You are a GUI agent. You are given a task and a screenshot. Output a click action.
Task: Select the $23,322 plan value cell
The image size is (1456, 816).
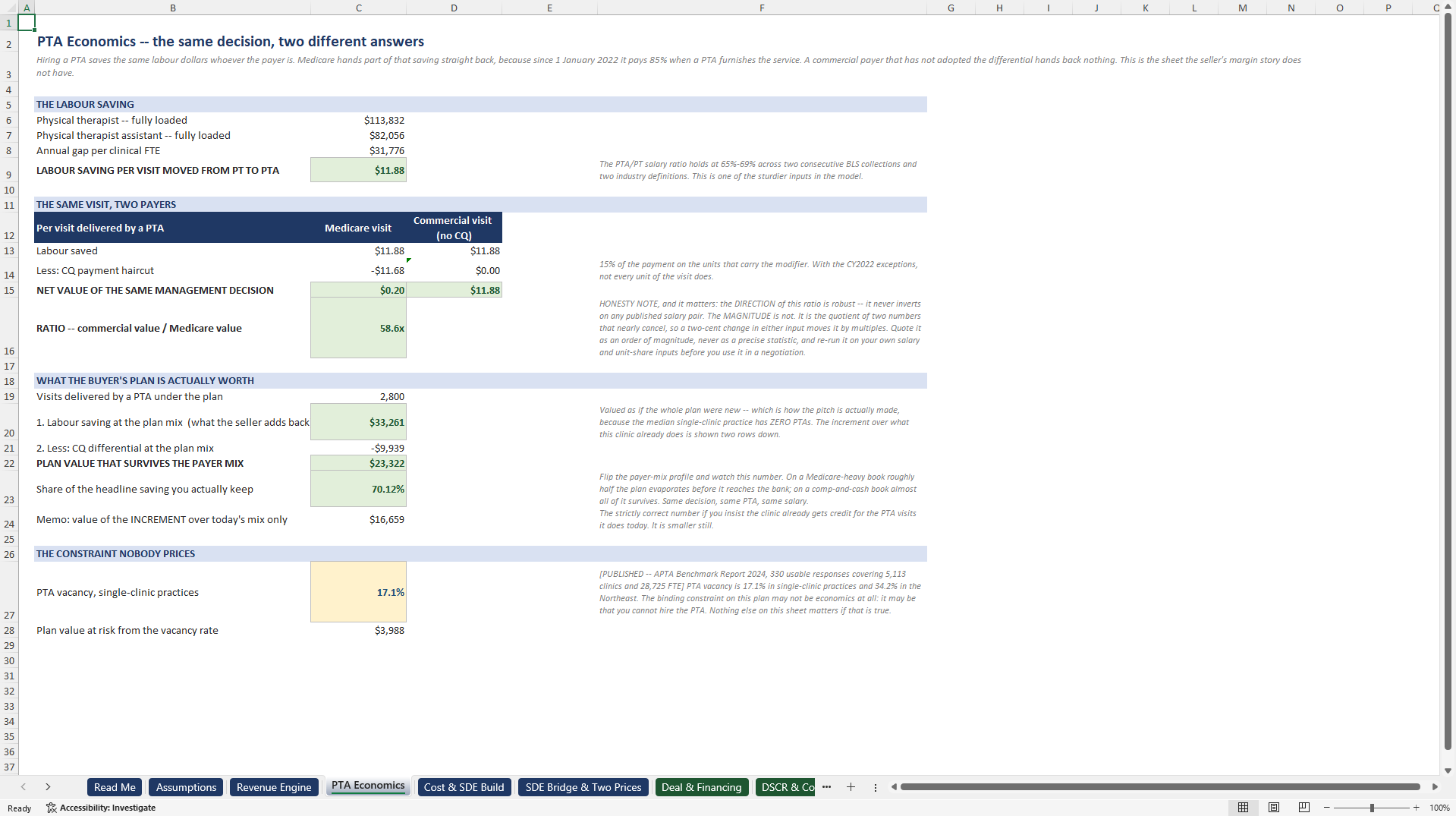358,463
